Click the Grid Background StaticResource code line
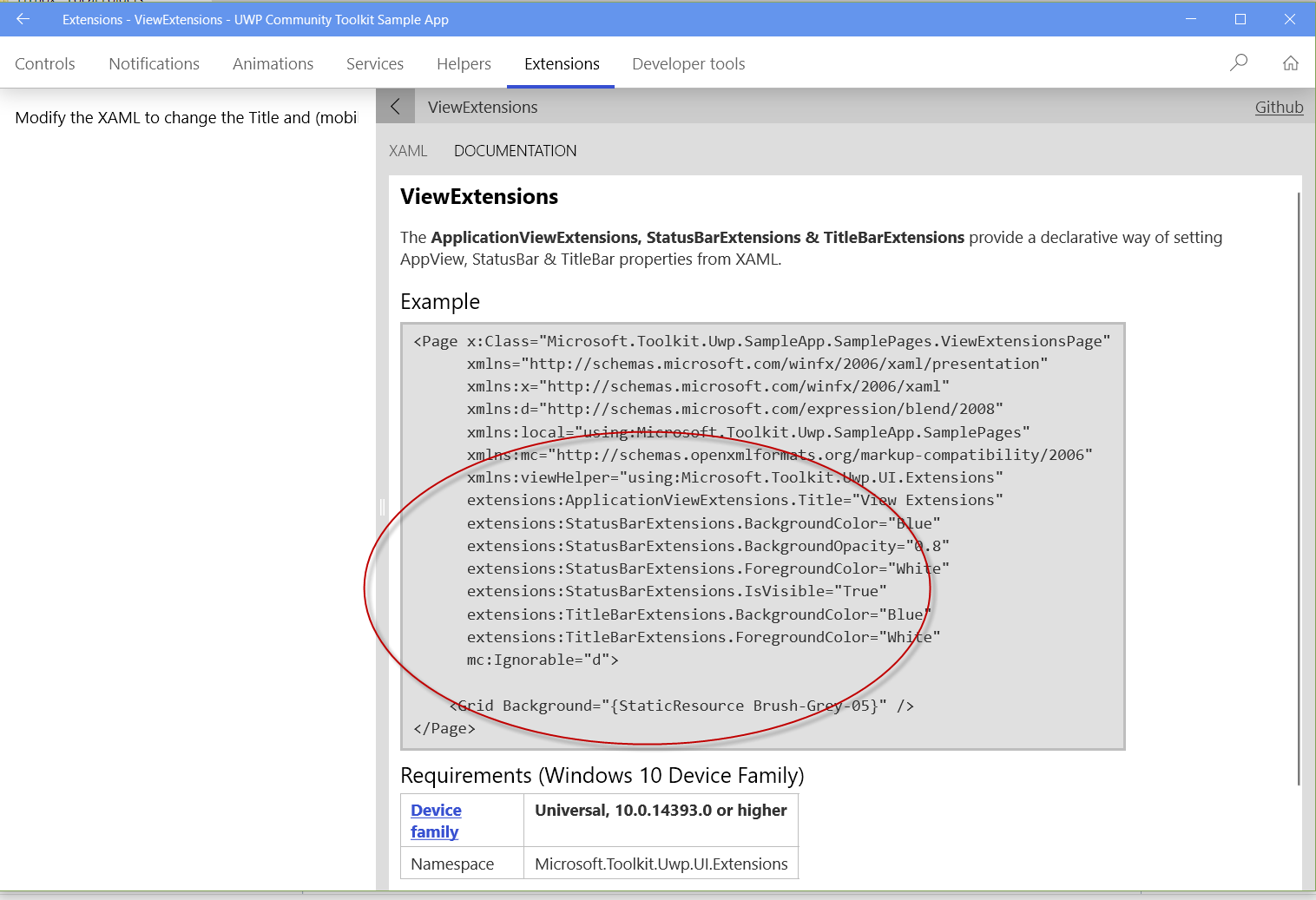 point(681,706)
